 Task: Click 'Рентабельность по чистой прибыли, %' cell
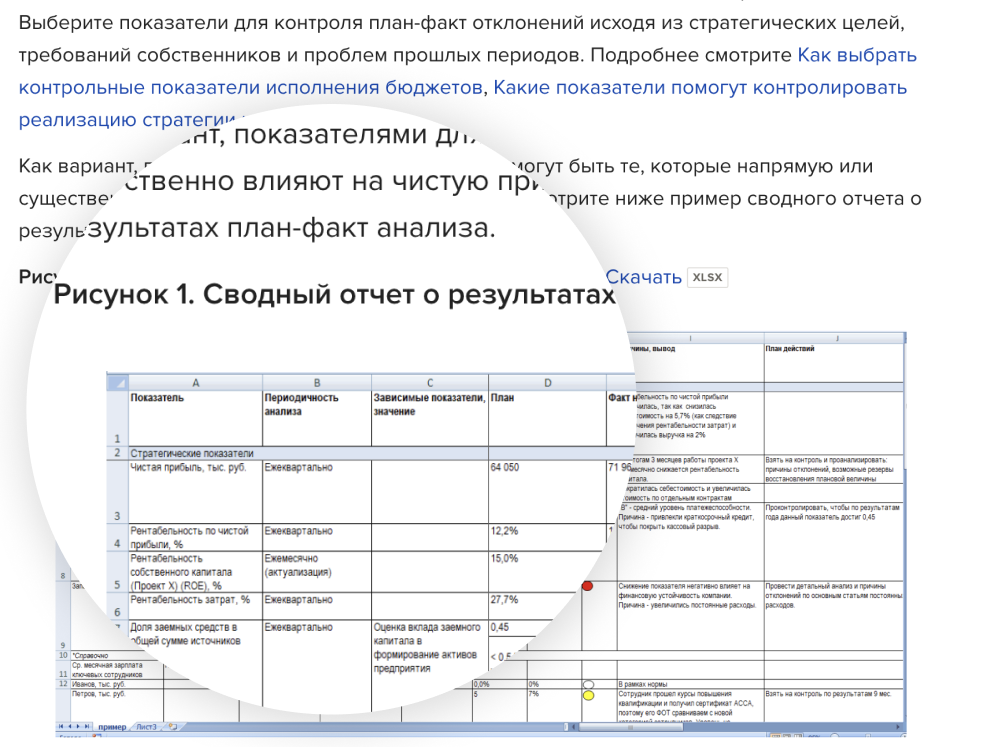[196, 537]
